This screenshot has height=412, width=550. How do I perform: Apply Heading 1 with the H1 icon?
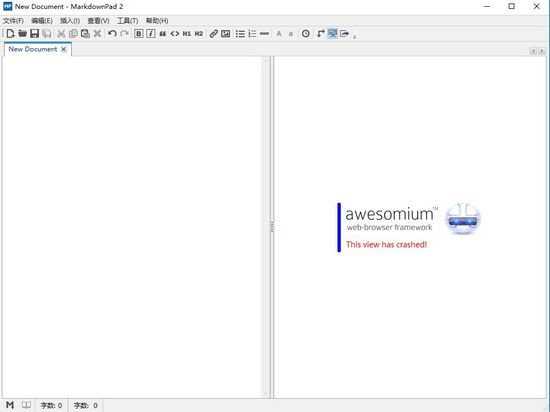point(187,34)
